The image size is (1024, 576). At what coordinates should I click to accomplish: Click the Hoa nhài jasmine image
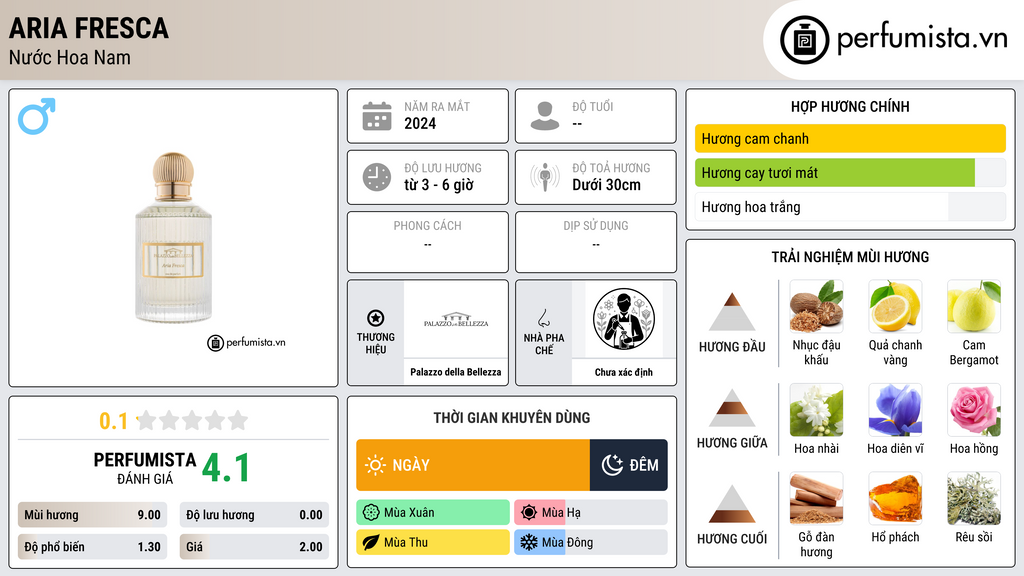[816, 410]
